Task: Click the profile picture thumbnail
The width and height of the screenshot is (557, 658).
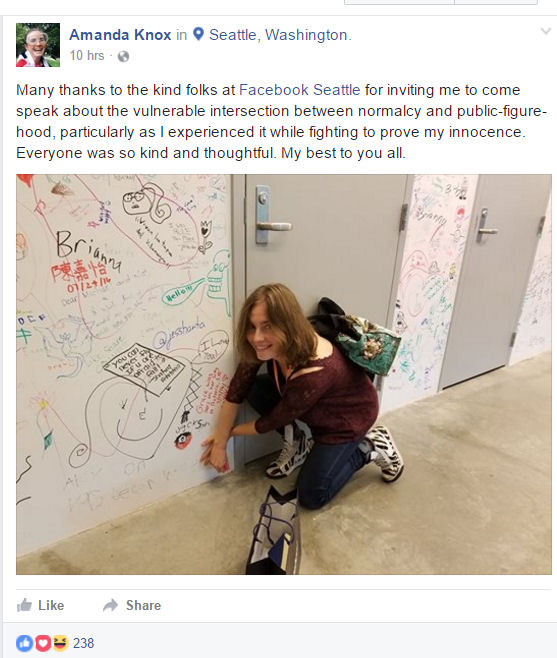Action: [38, 45]
